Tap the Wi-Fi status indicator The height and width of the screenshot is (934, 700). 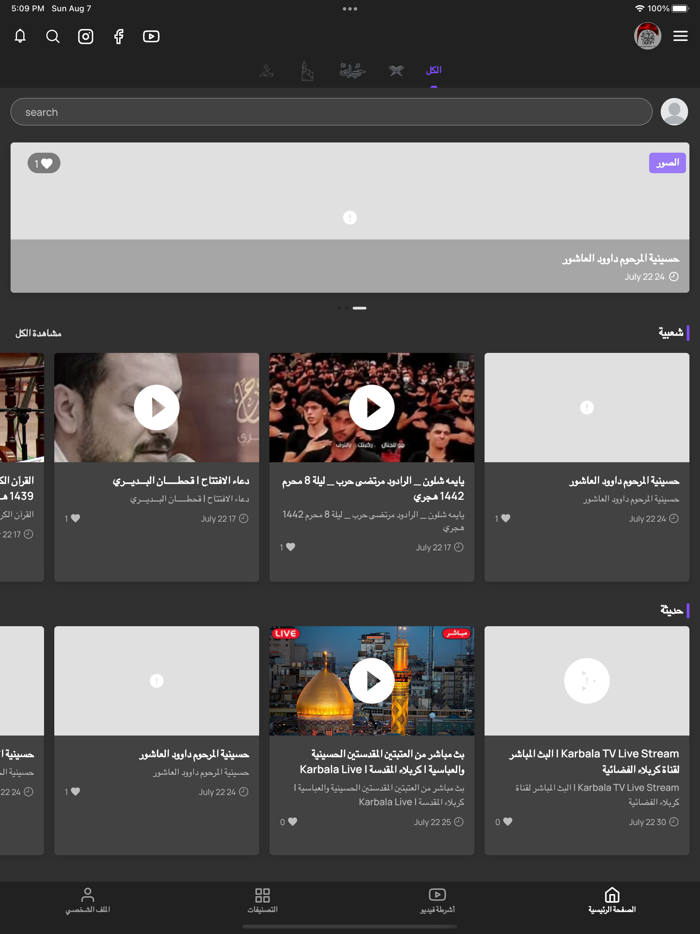coord(639,8)
